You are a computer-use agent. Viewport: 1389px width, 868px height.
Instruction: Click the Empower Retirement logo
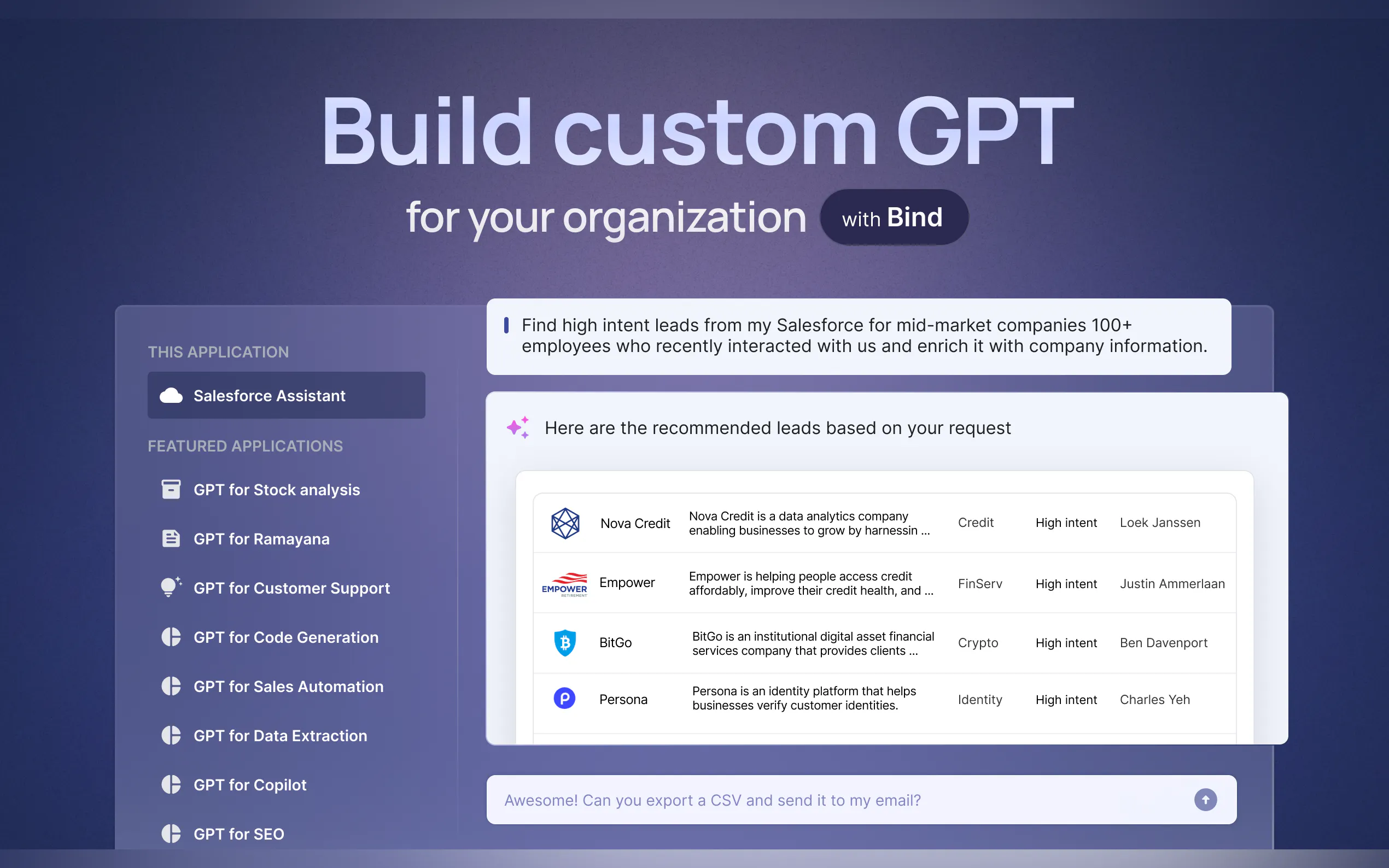tap(564, 584)
